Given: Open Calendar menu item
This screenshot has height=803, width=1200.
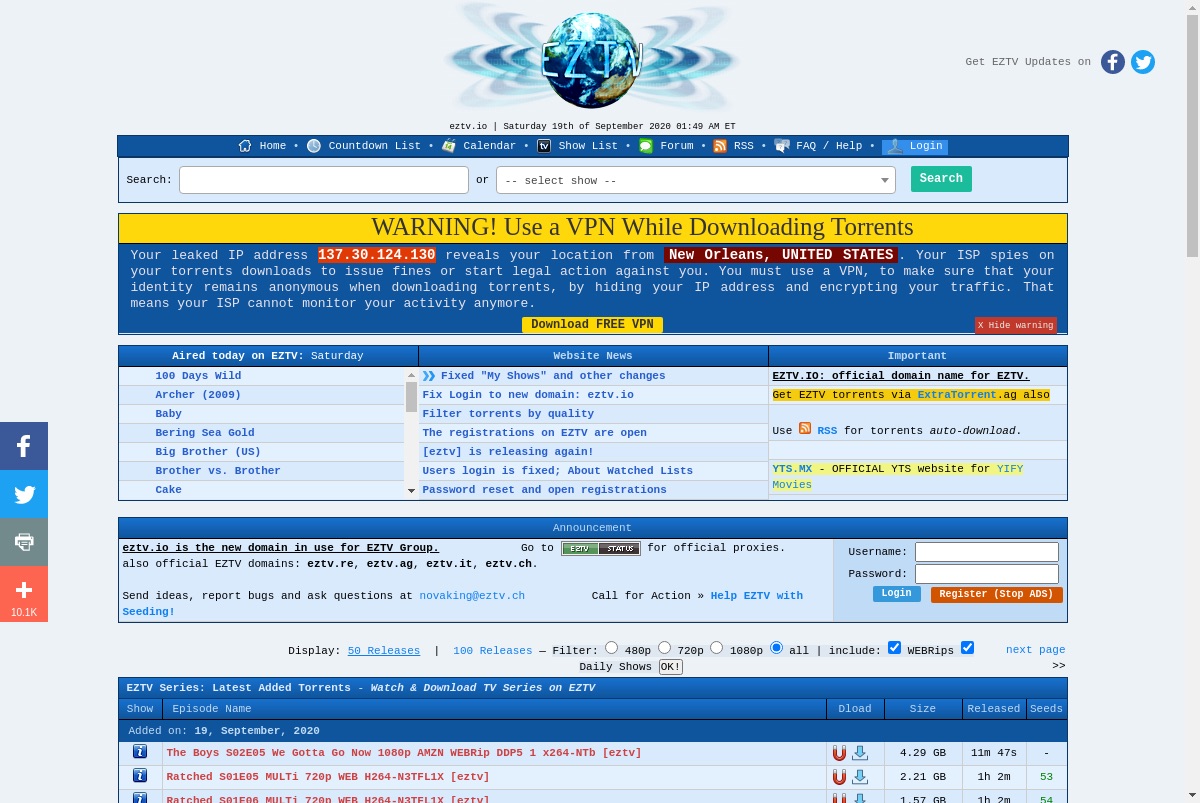Looking at the screenshot, I should [x=490, y=146].
